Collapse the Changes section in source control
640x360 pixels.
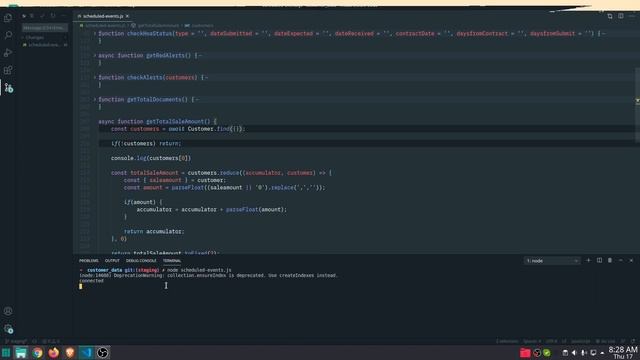tap(34, 38)
